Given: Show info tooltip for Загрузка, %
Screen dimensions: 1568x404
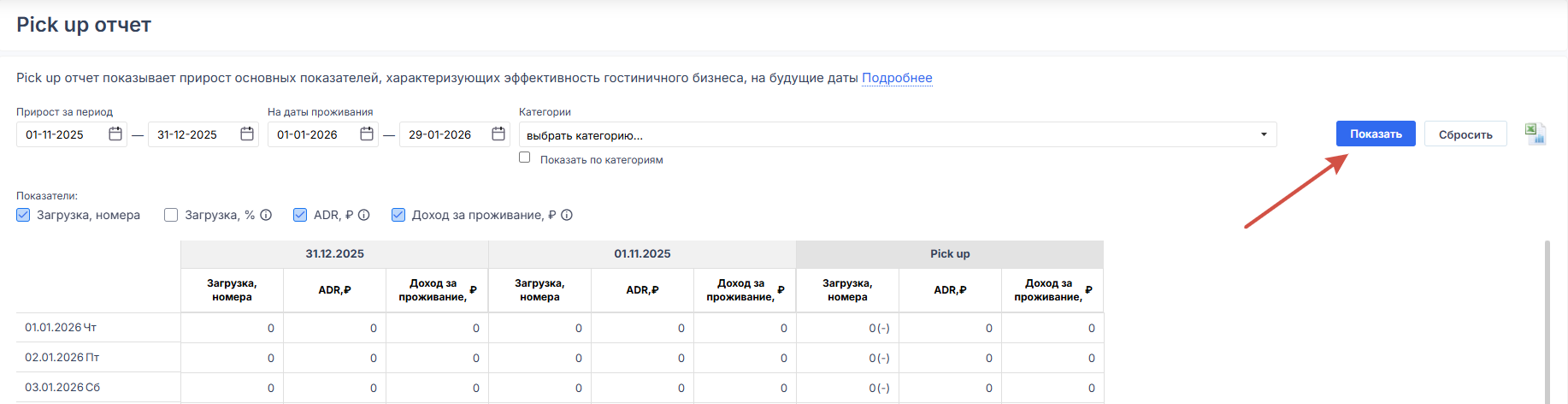Looking at the screenshot, I should pos(266,215).
